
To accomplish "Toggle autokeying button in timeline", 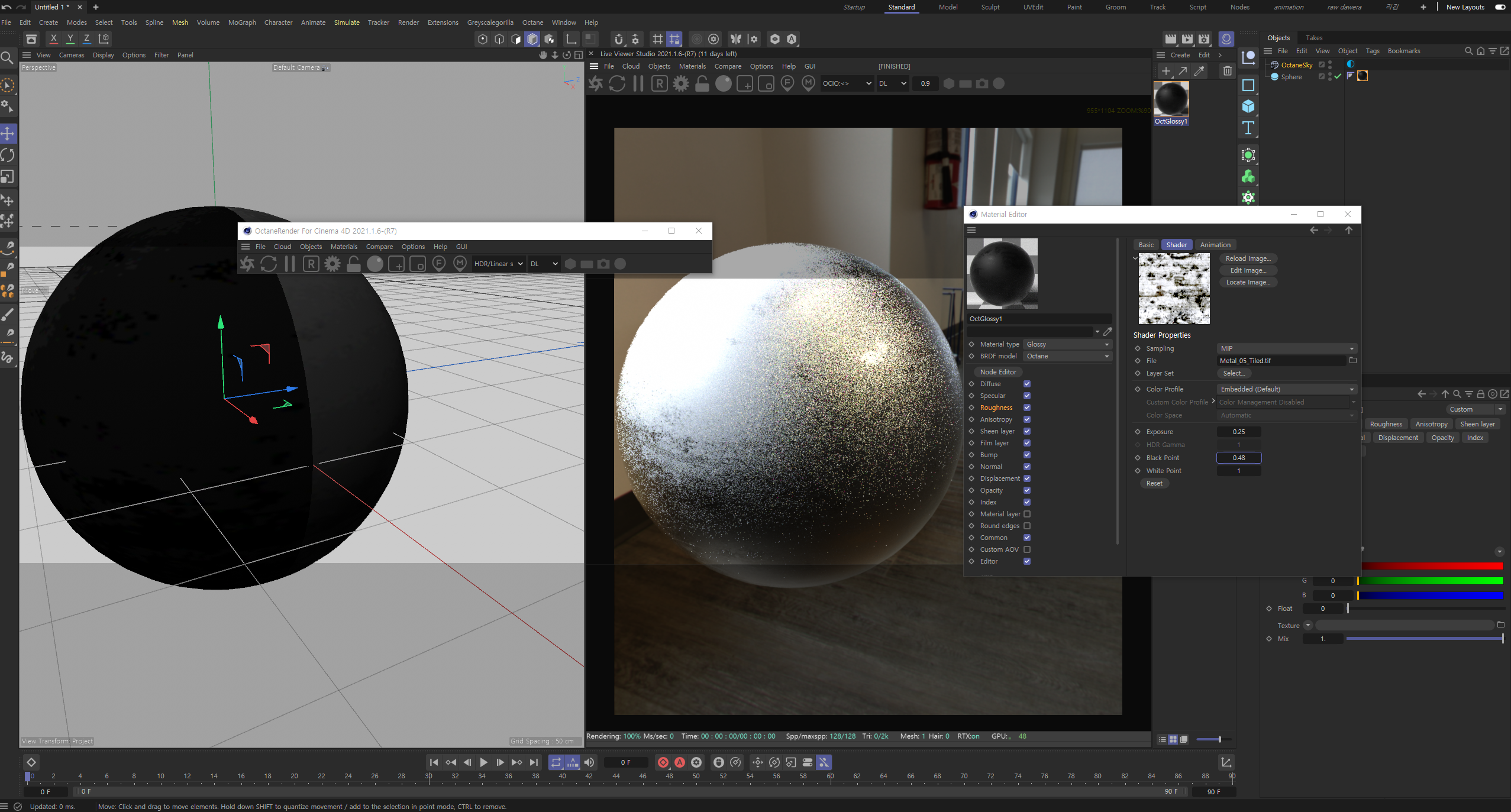I will point(680,762).
